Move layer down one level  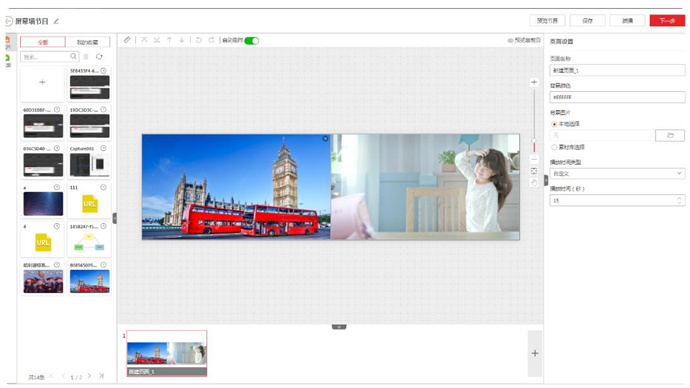tap(182, 40)
